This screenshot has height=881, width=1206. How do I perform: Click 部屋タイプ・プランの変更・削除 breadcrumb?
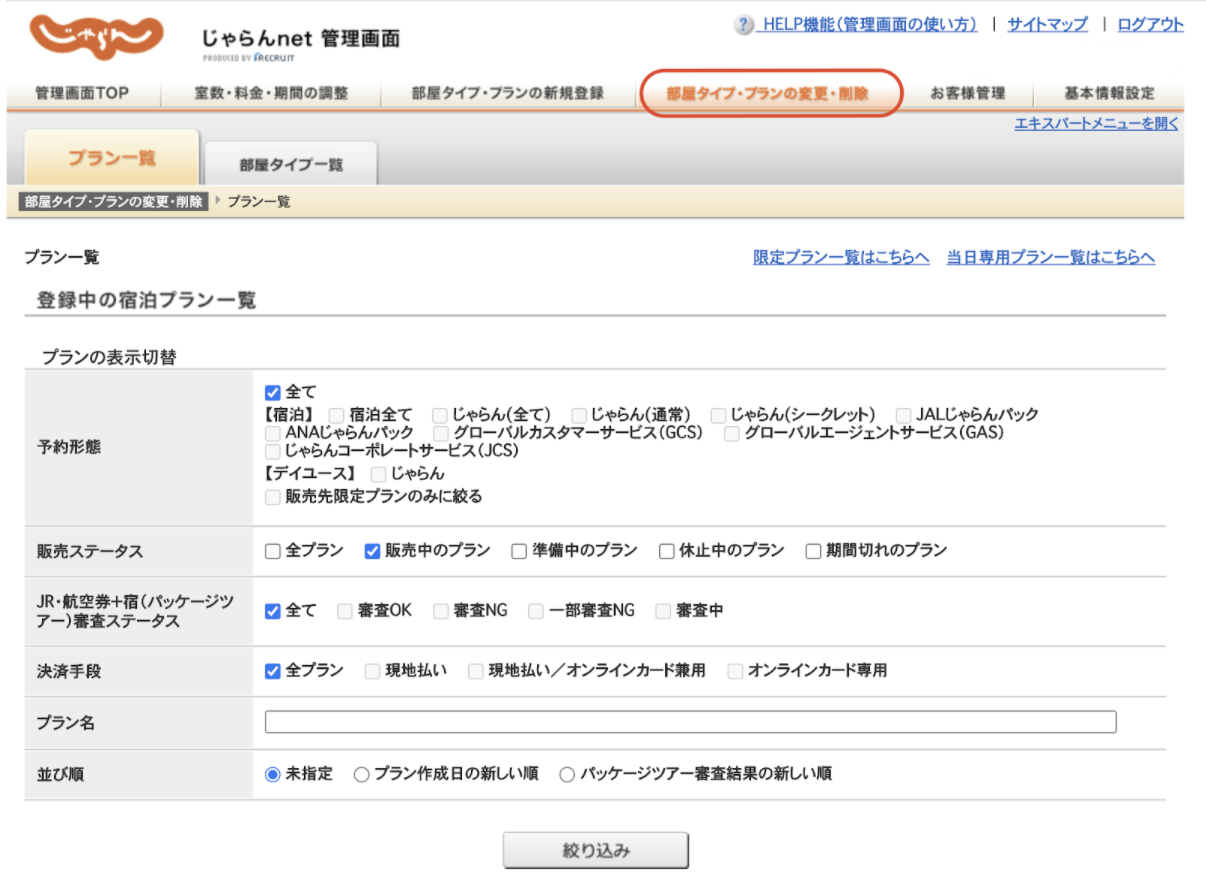(x=113, y=201)
